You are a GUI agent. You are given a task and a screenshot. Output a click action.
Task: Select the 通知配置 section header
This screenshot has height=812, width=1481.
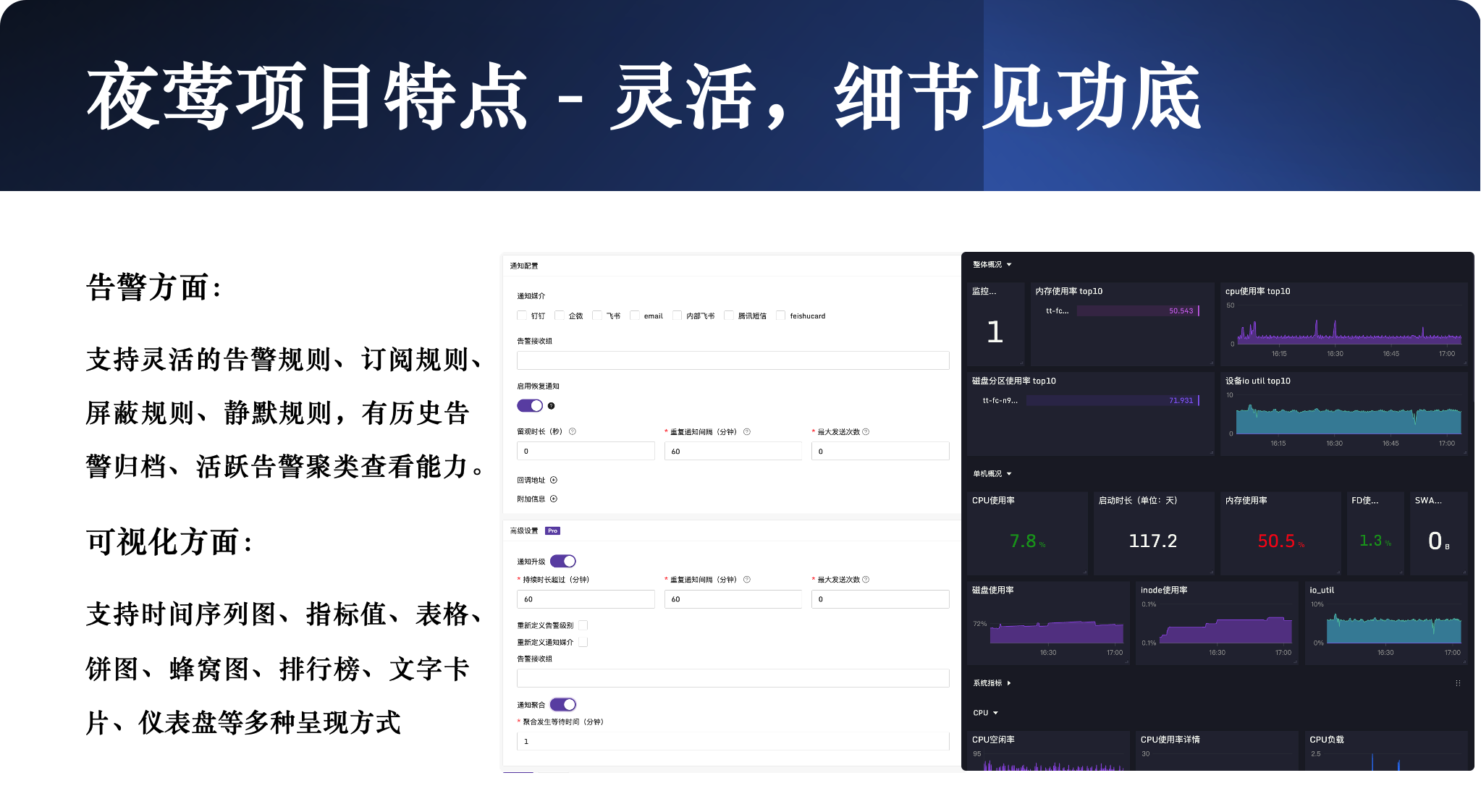click(x=524, y=266)
